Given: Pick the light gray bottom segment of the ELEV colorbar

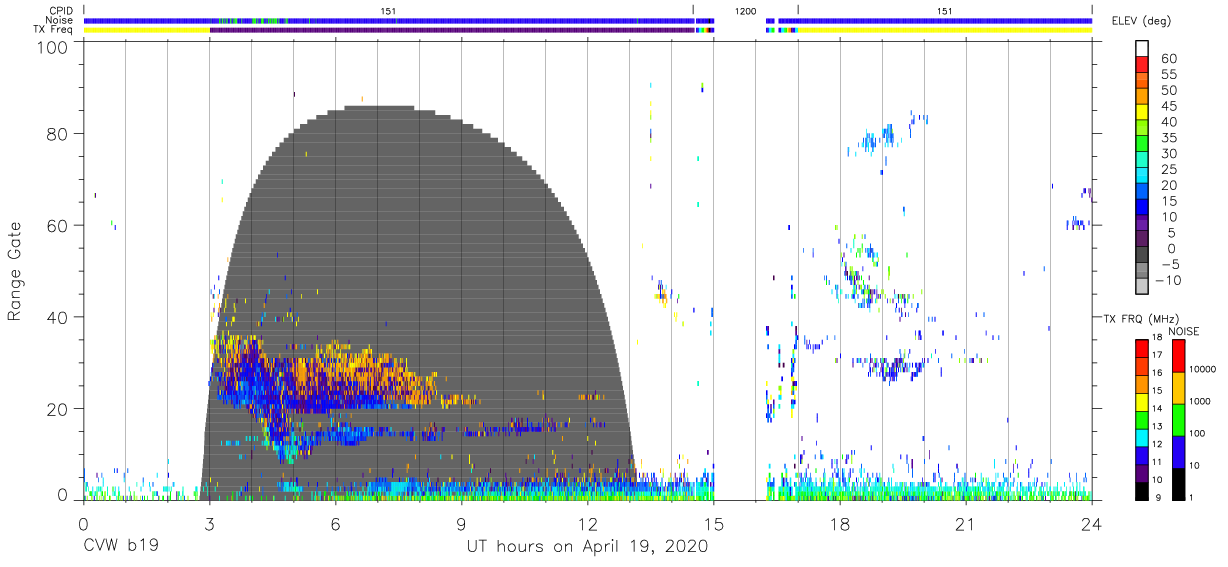Looking at the screenshot, I should tap(1142, 286).
